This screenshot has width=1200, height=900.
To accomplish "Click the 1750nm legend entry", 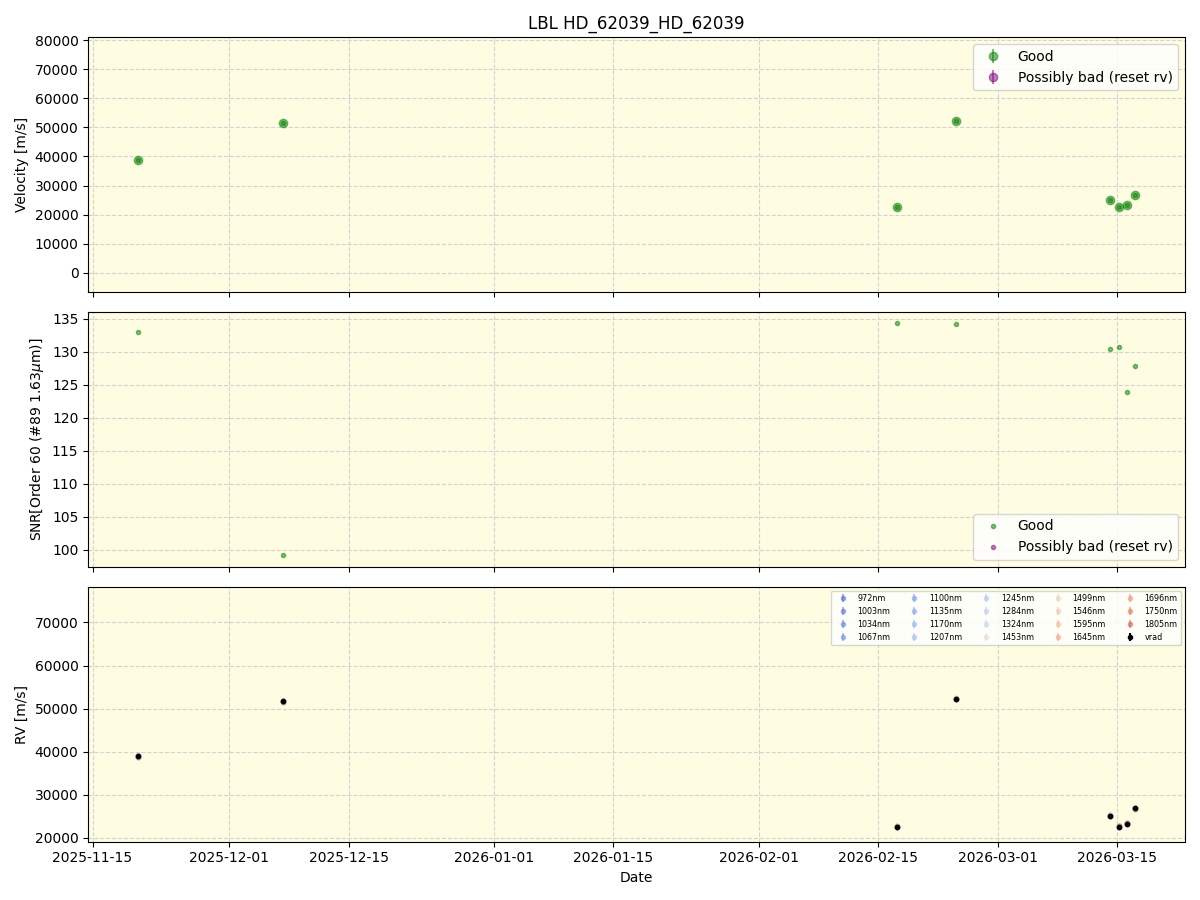I will 1152,611.
